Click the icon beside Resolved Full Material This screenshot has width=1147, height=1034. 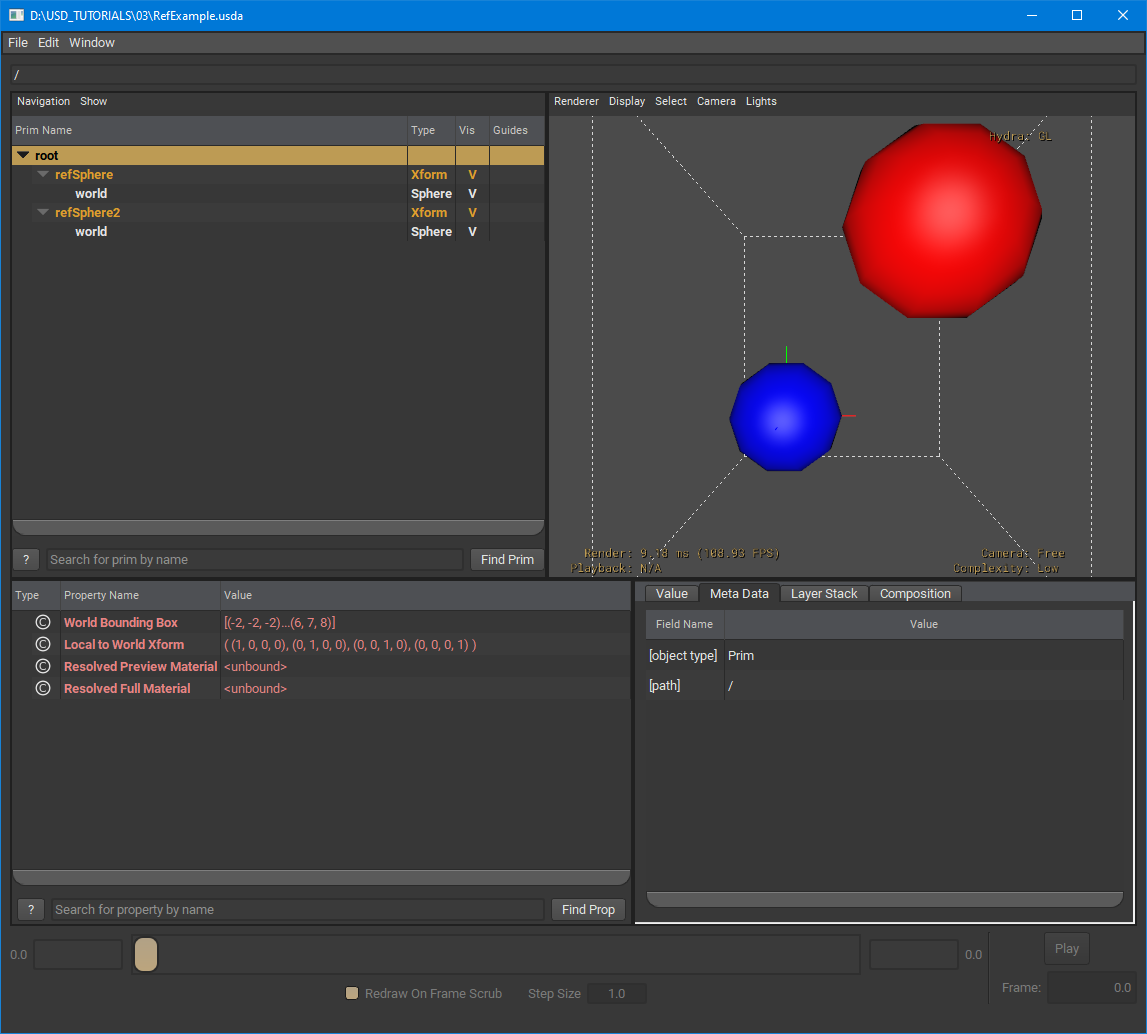[42, 688]
